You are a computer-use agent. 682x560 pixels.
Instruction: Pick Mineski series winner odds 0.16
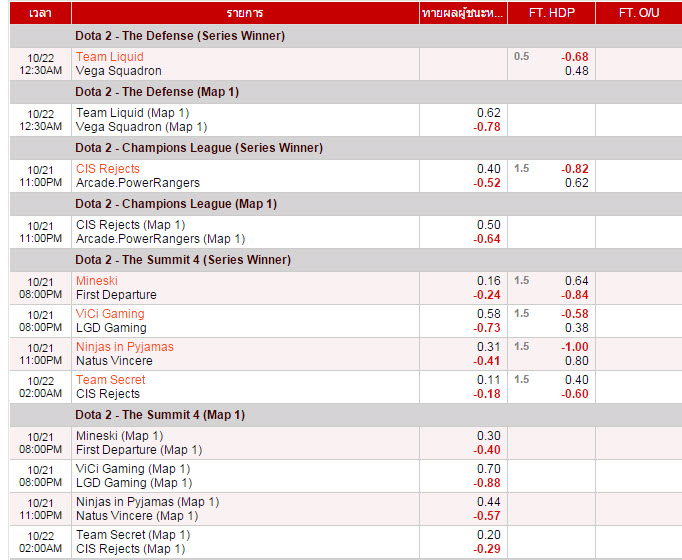coord(488,281)
